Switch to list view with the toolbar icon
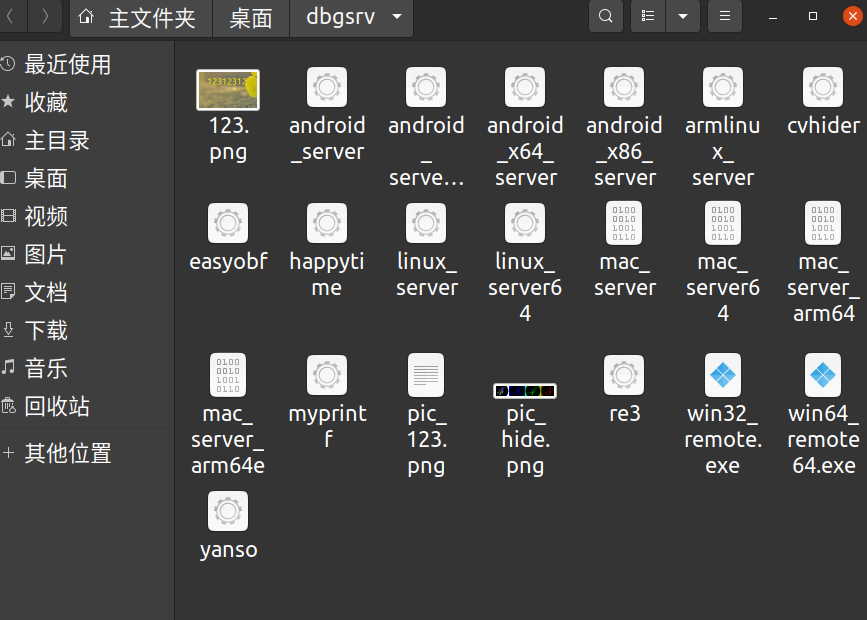 648,16
